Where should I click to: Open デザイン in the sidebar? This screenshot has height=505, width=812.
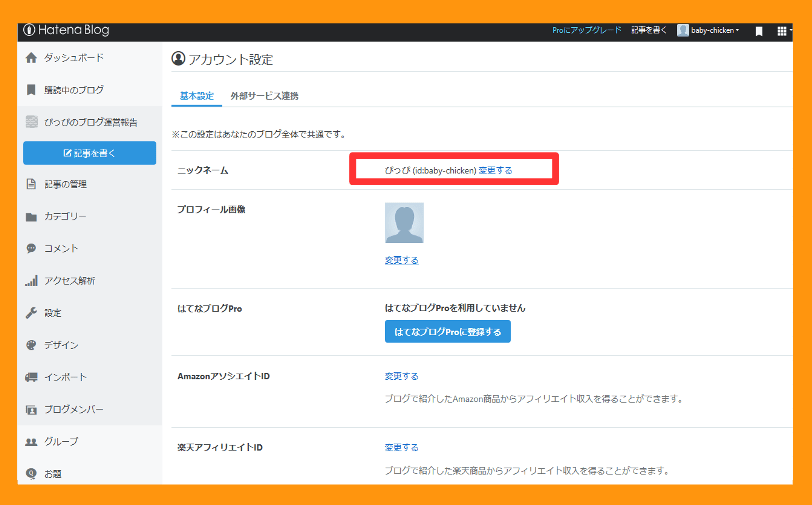point(61,345)
